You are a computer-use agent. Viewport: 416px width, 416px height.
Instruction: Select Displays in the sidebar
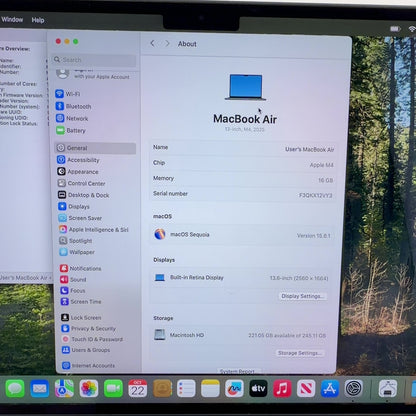(x=74, y=207)
